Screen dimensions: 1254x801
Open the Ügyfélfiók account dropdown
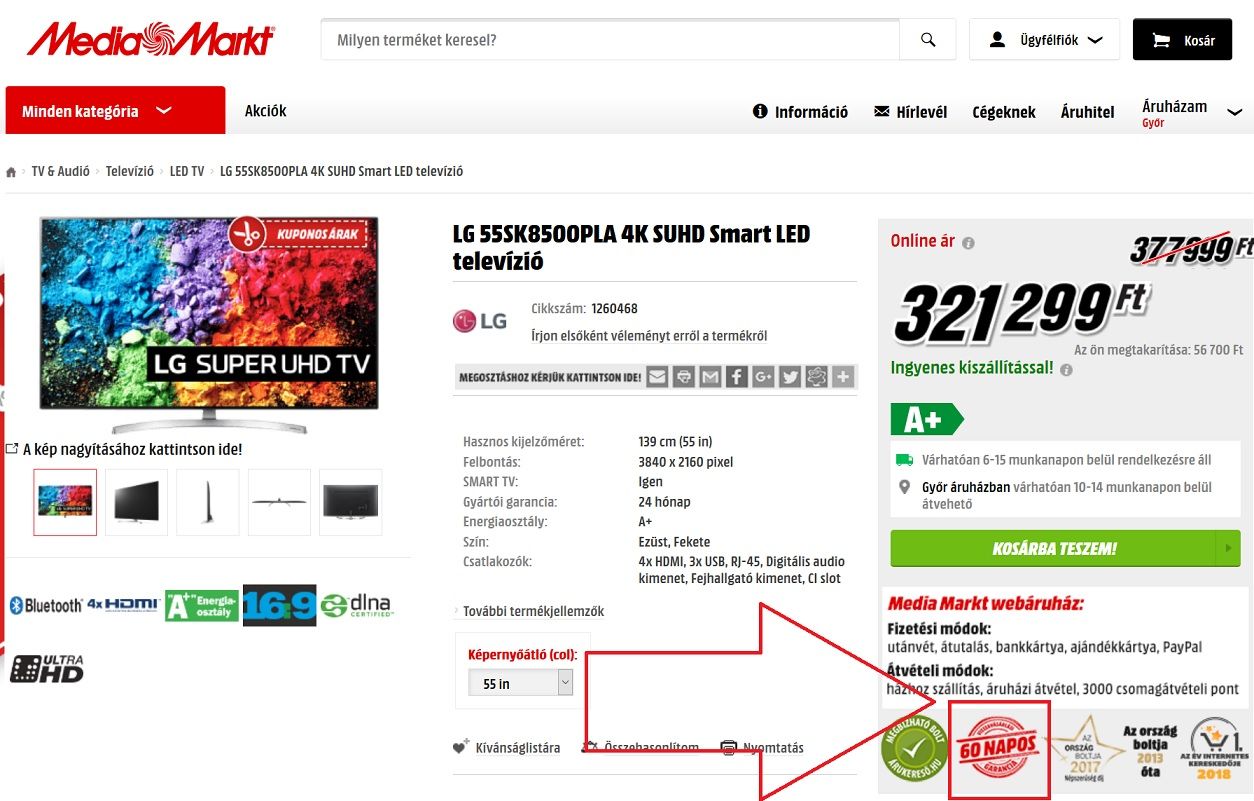click(x=1044, y=40)
